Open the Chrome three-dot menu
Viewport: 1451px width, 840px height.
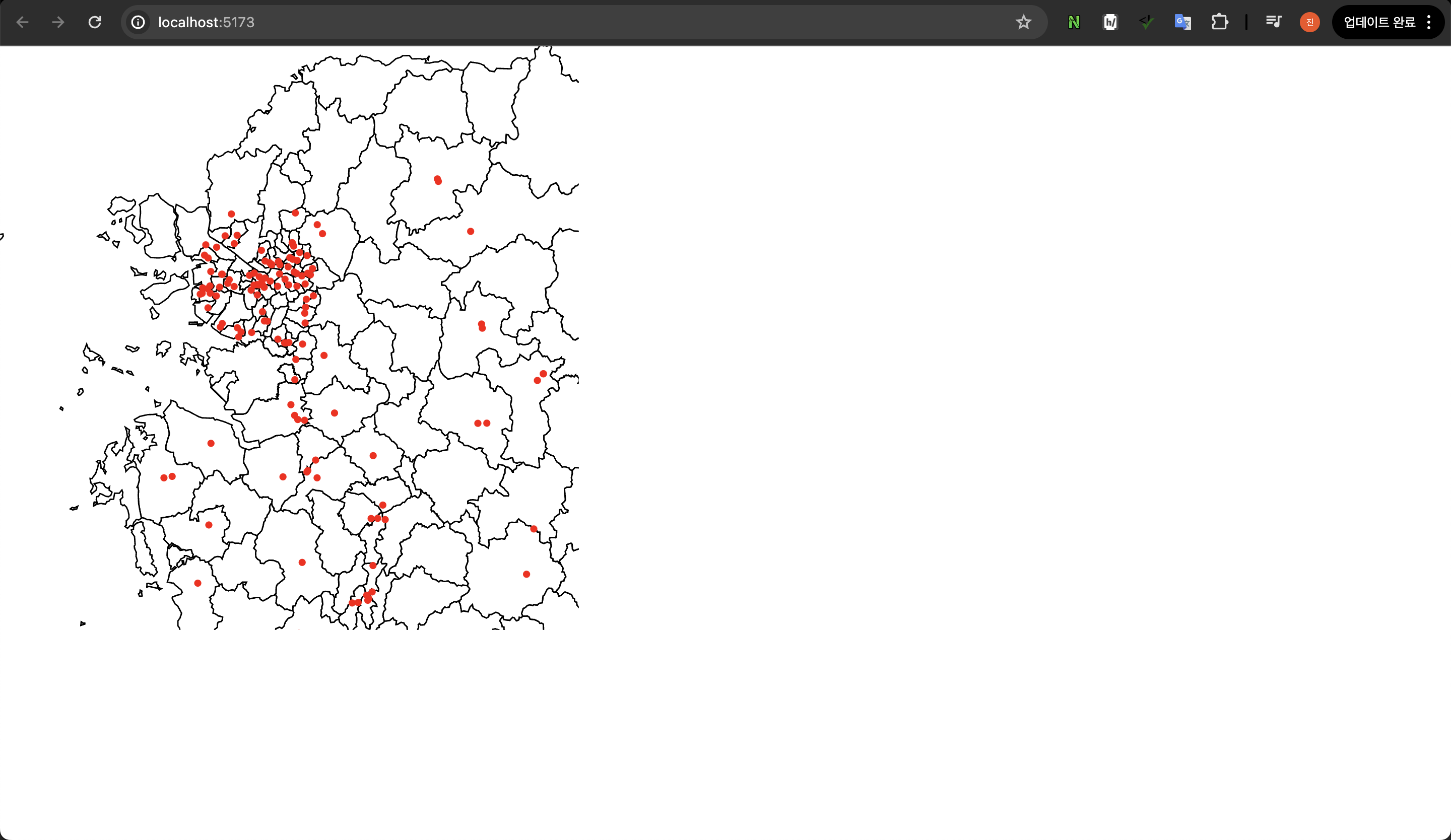(1429, 23)
